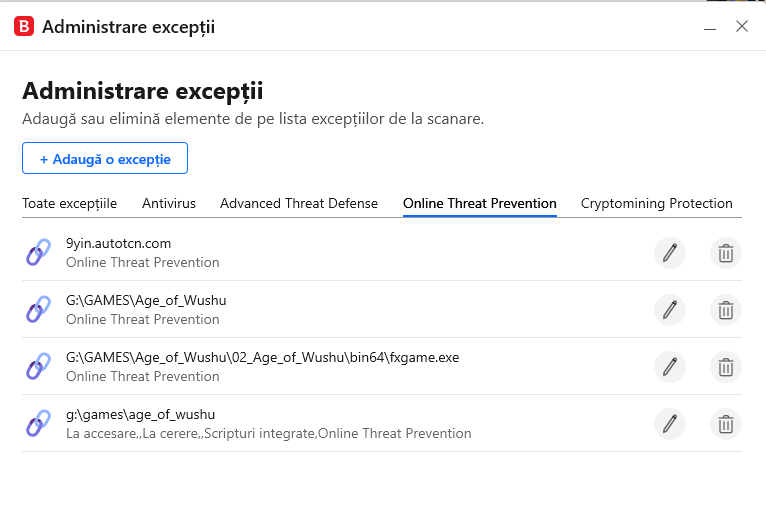Edit the G:\GAMES\Age_of_Wushu exception
This screenshot has width=766, height=510.
tap(670, 310)
